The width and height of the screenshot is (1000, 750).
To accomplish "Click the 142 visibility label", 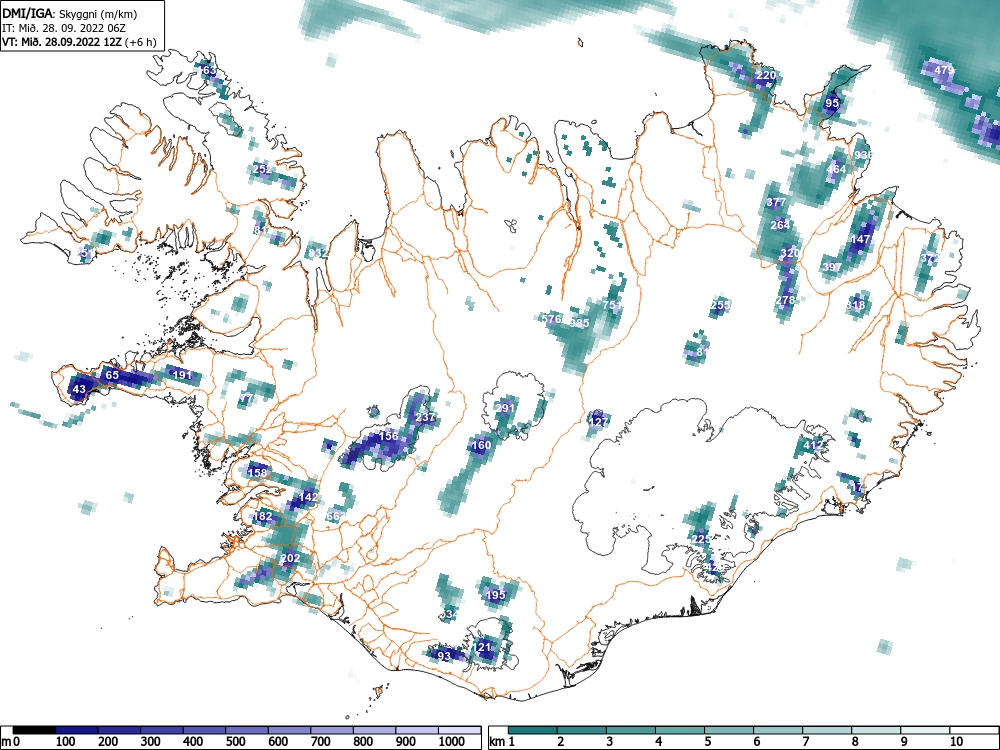I will [x=308, y=497].
